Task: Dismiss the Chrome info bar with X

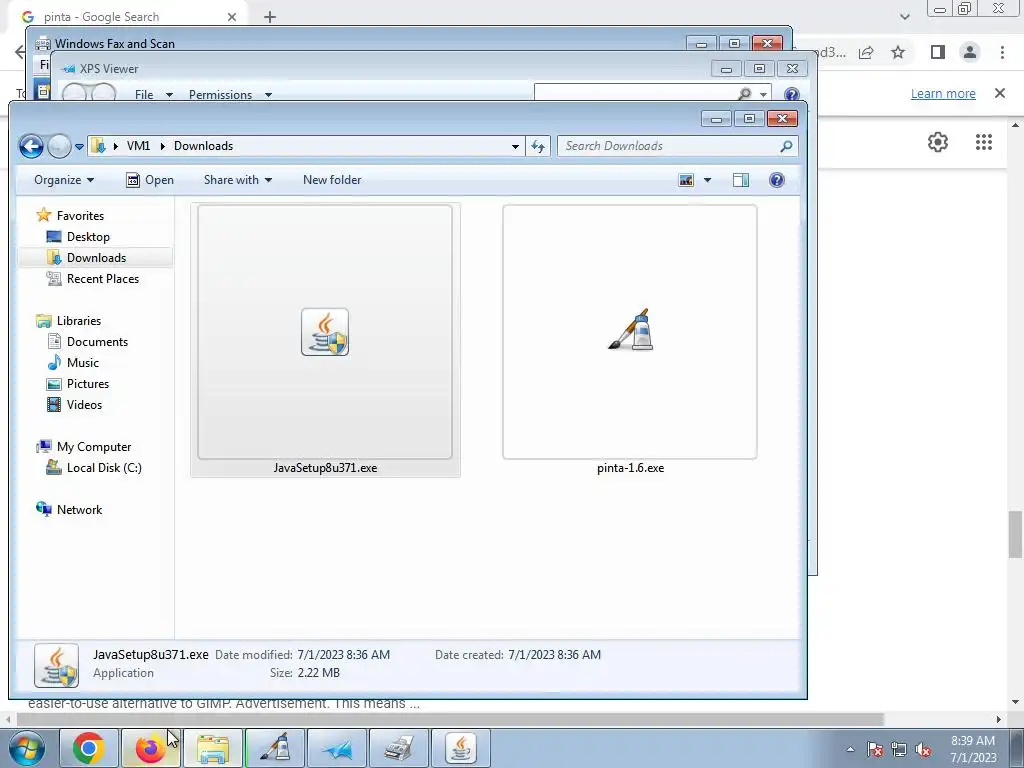Action: point(1000,93)
